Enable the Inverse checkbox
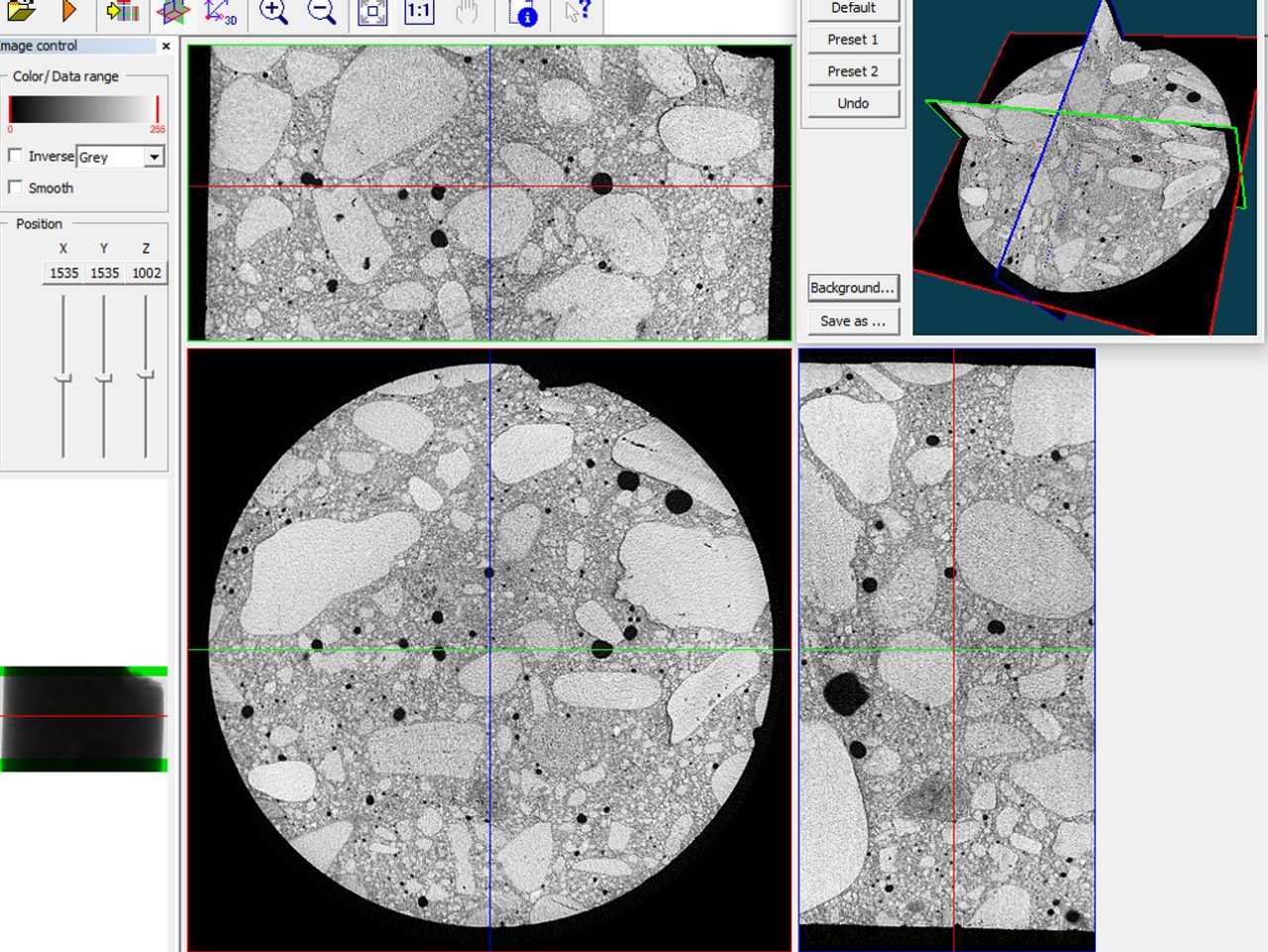1268x952 pixels. tap(16, 156)
